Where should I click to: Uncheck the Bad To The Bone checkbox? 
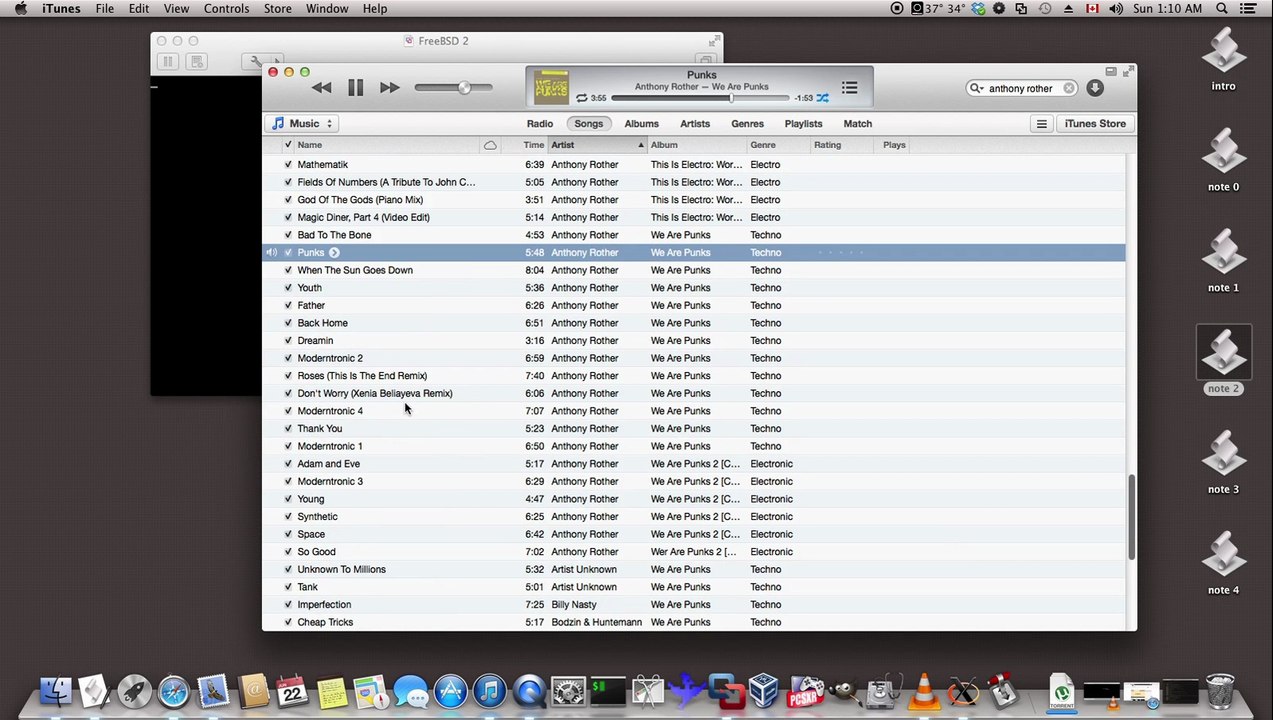288,235
